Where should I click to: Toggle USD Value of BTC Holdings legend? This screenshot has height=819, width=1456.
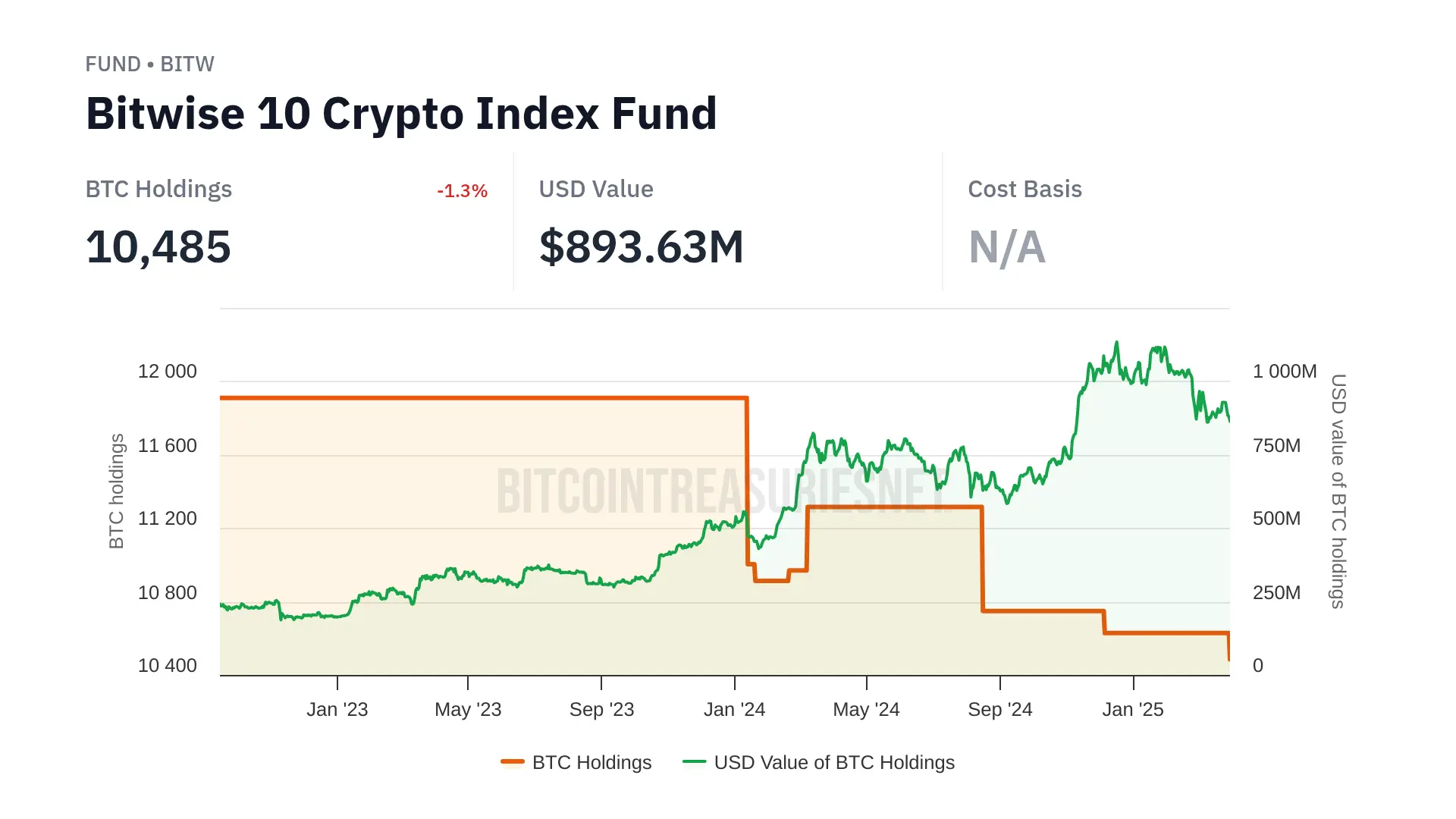click(x=833, y=762)
